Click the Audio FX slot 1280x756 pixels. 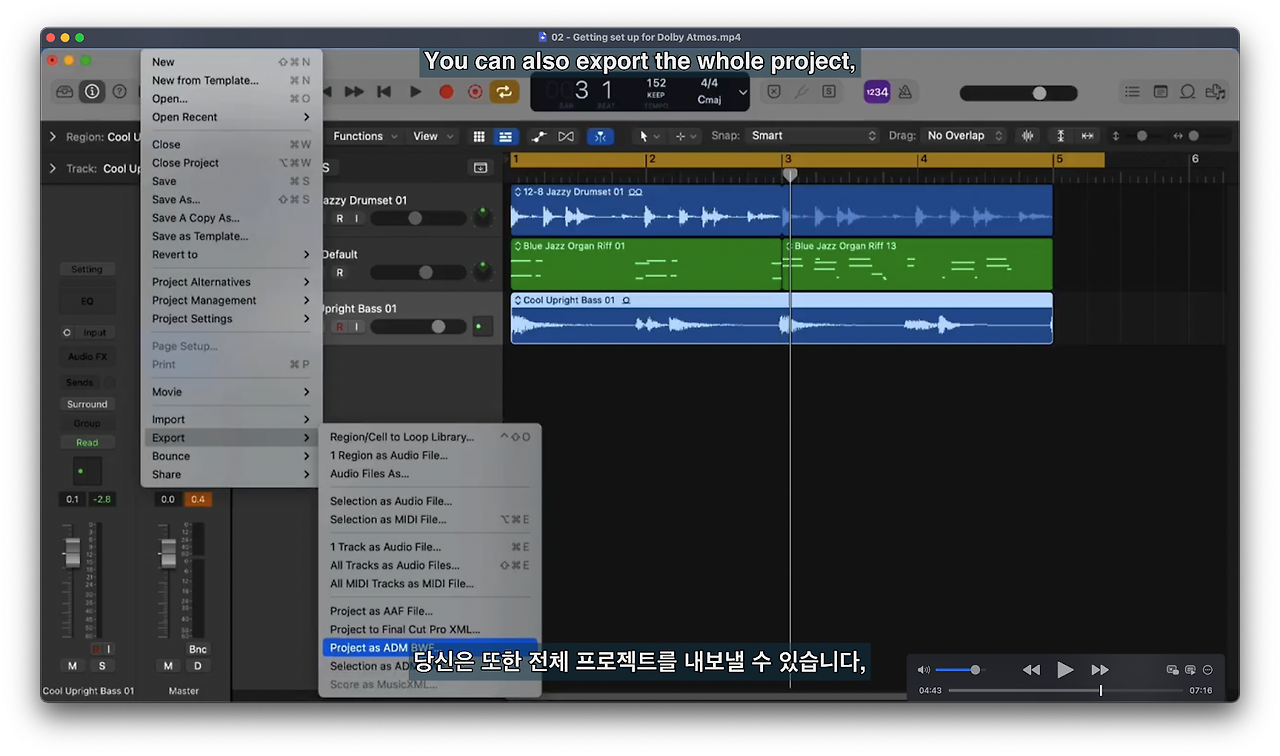(x=87, y=356)
